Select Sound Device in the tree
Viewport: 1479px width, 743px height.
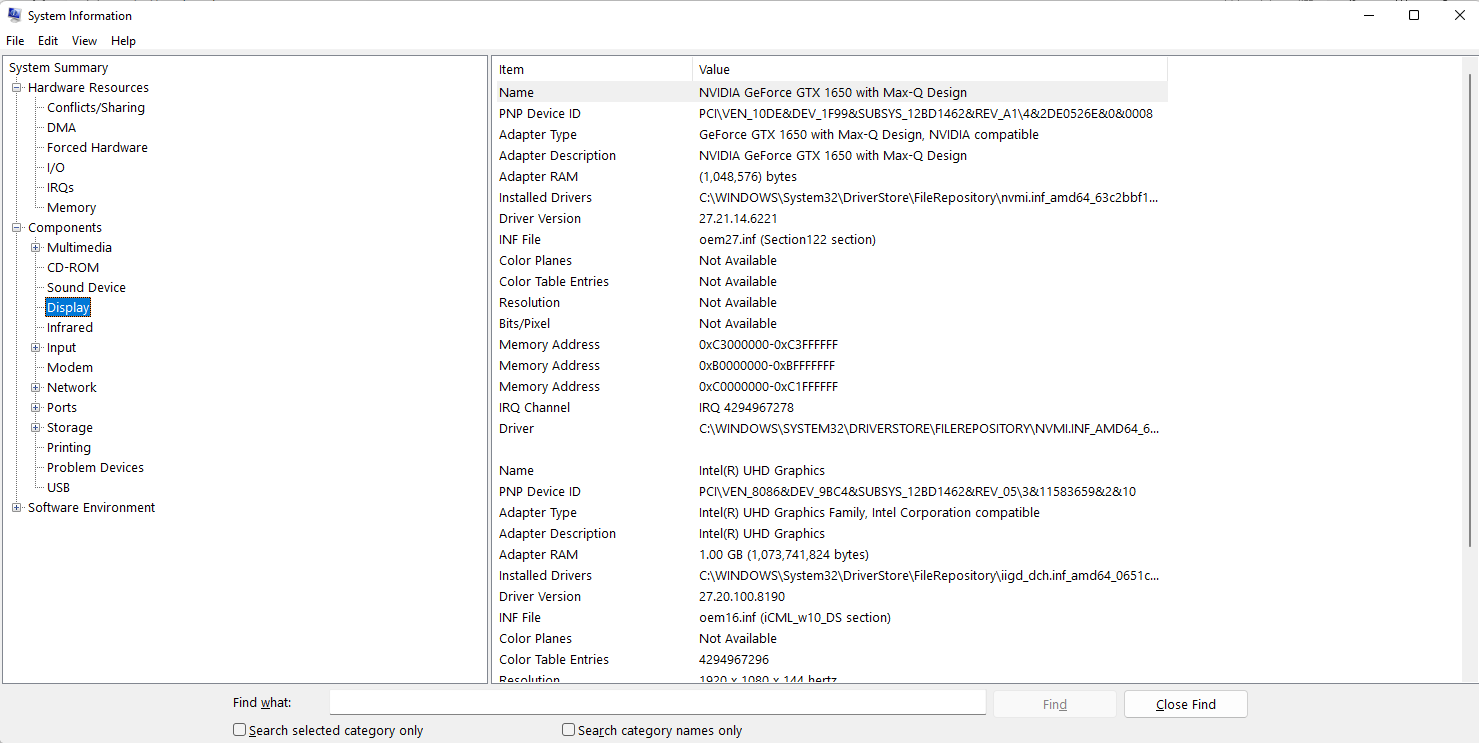[x=86, y=288]
